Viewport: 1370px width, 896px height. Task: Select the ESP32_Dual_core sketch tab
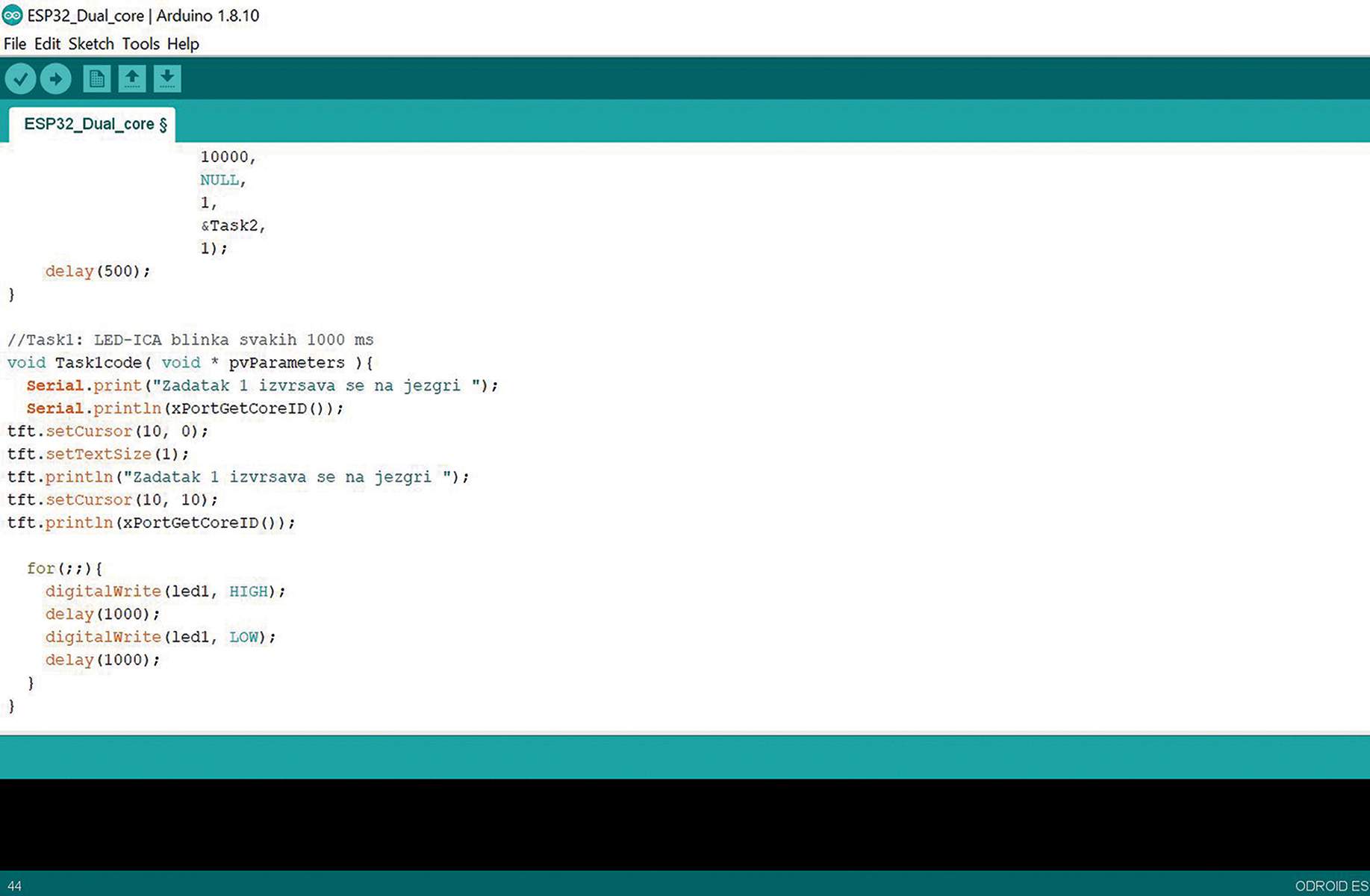pyautogui.click(x=93, y=124)
